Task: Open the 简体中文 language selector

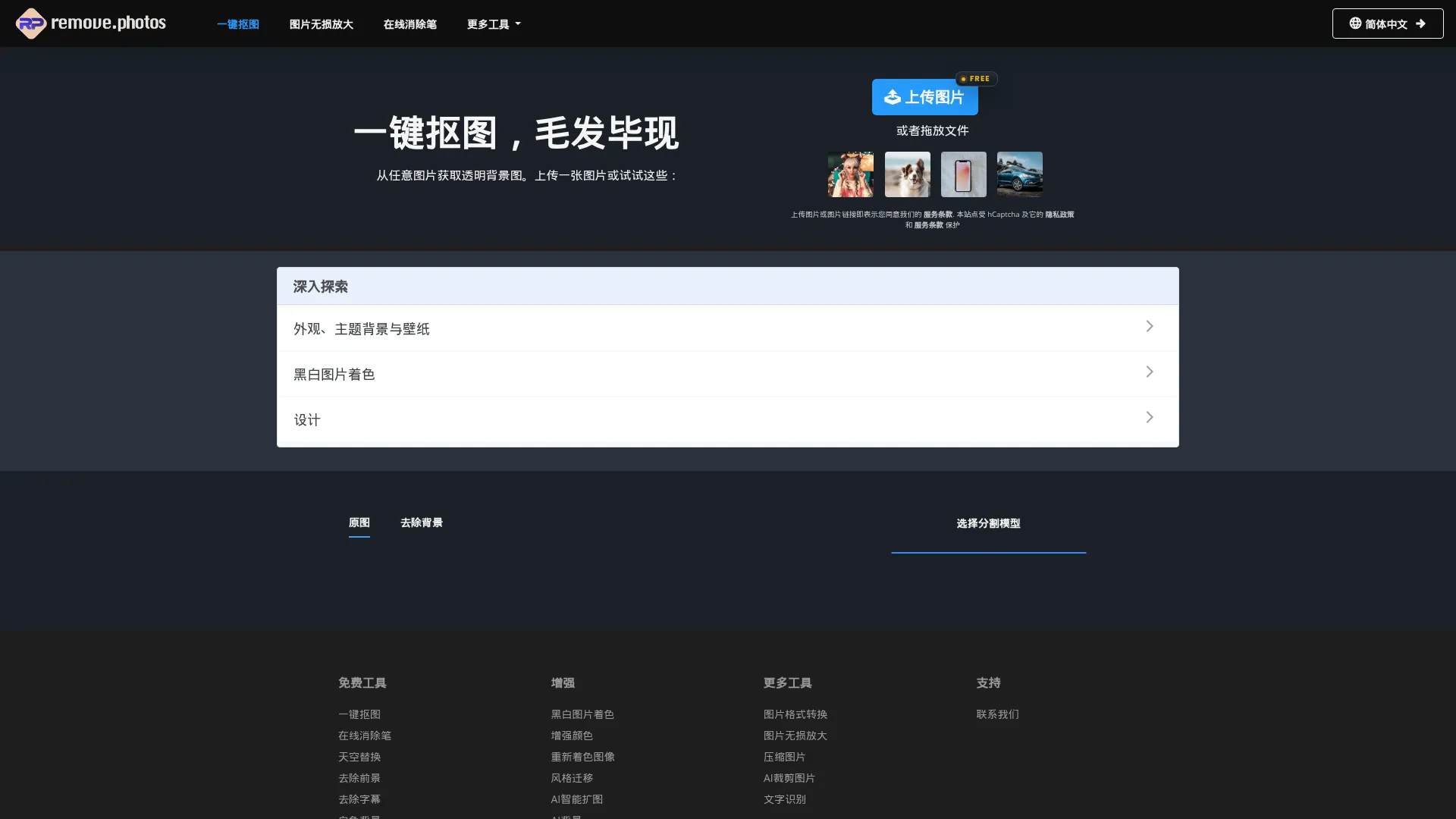Action: click(x=1388, y=24)
